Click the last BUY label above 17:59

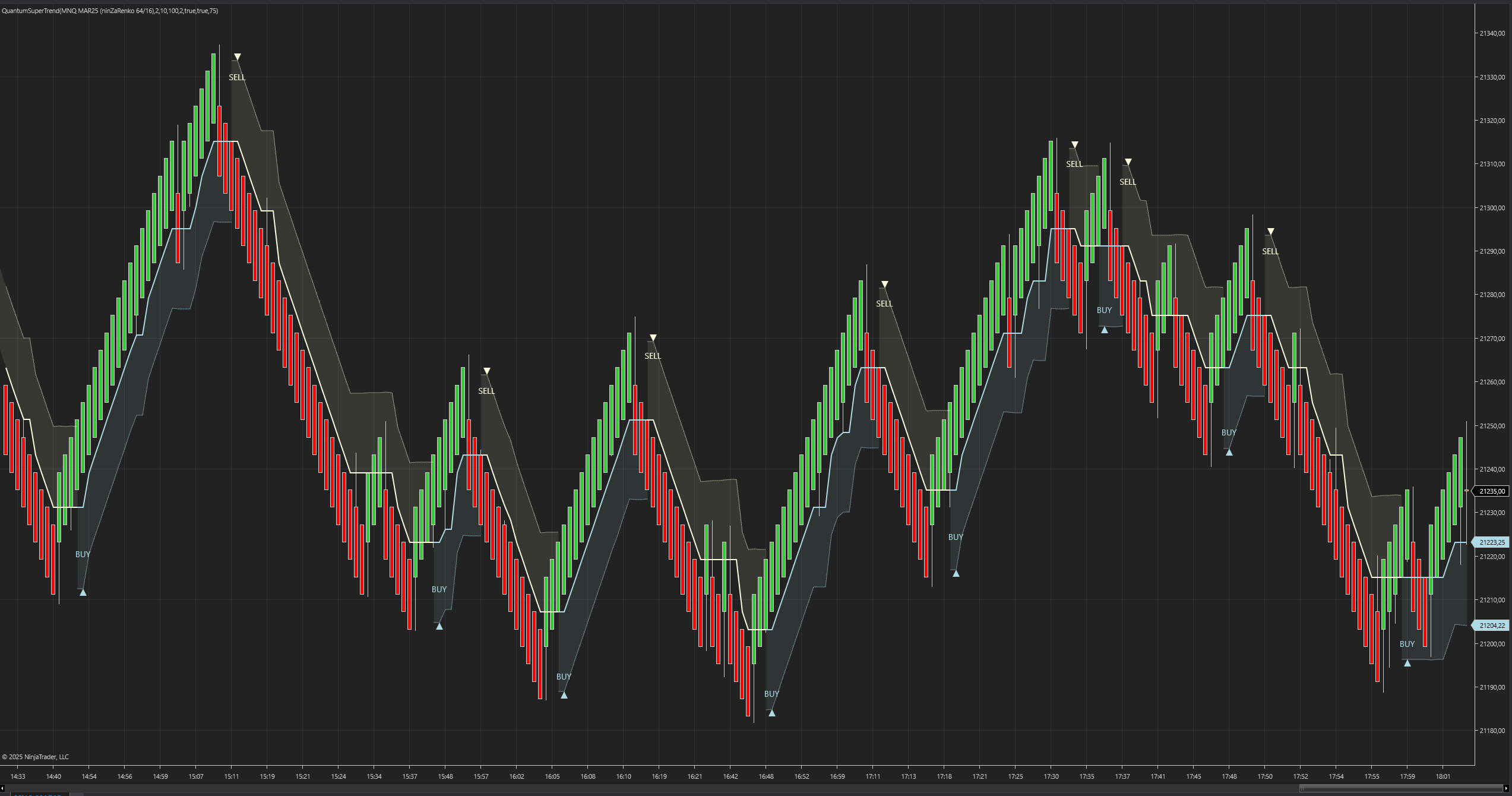point(1407,644)
